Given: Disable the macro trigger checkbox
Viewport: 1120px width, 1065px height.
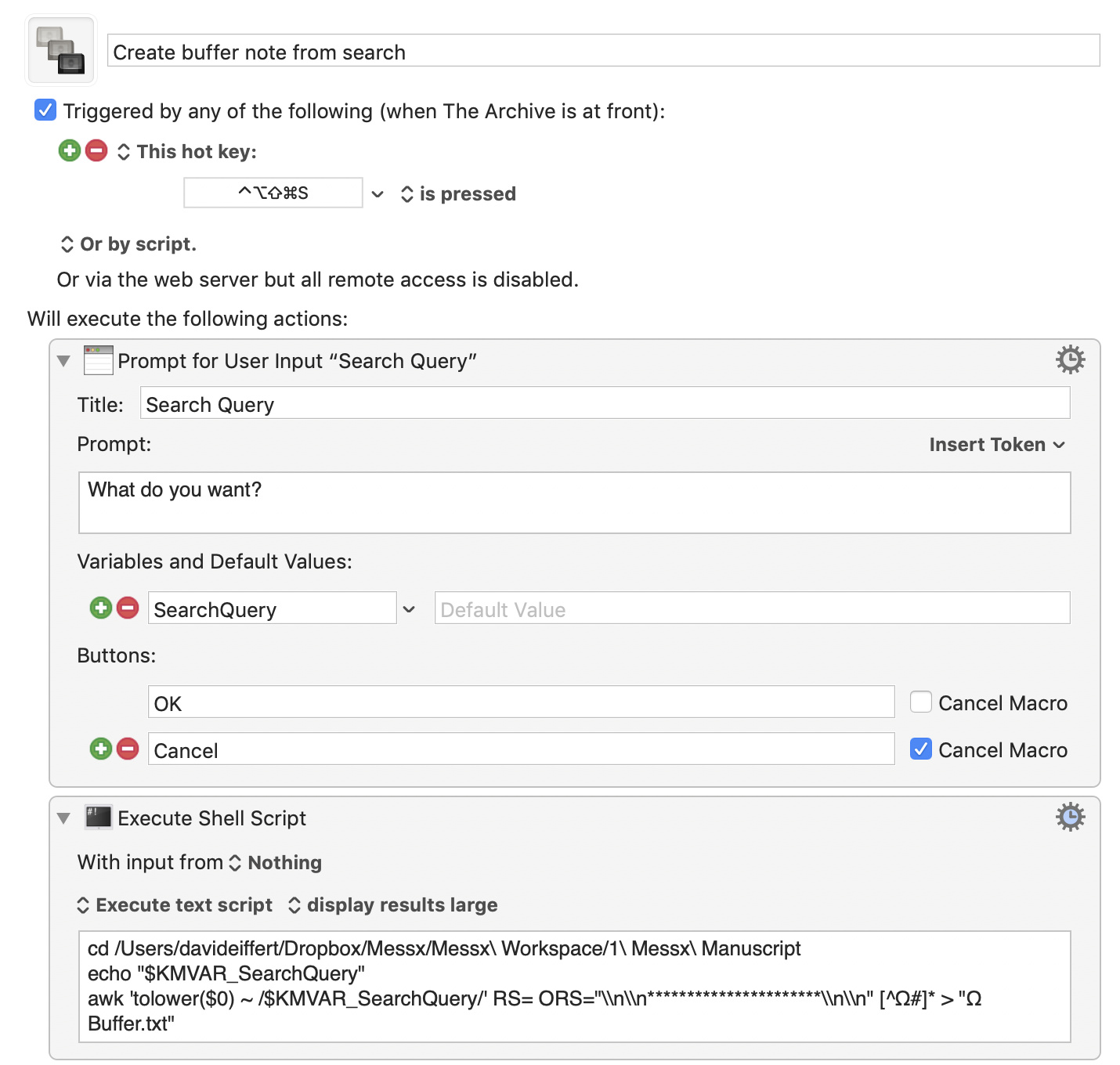Looking at the screenshot, I should pyautogui.click(x=45, y=110).
